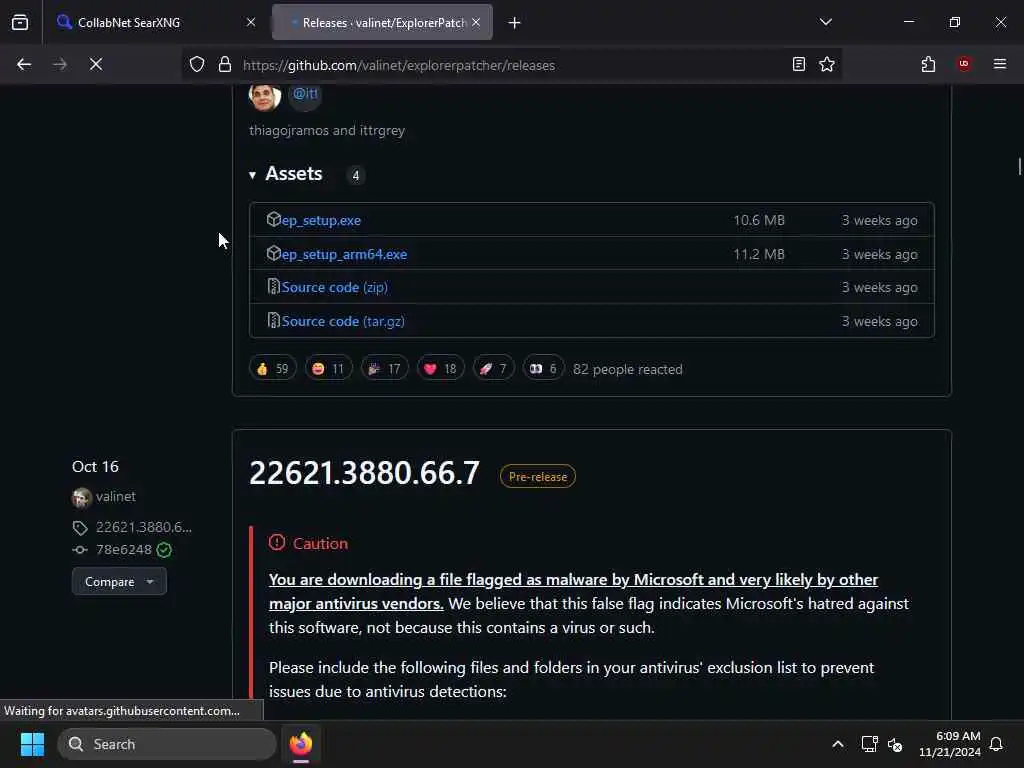Click package icon beside ep_setup_arm64.exe
Image resolution: width=1024 pixels, height=768 pixels.
click(274, 253)
